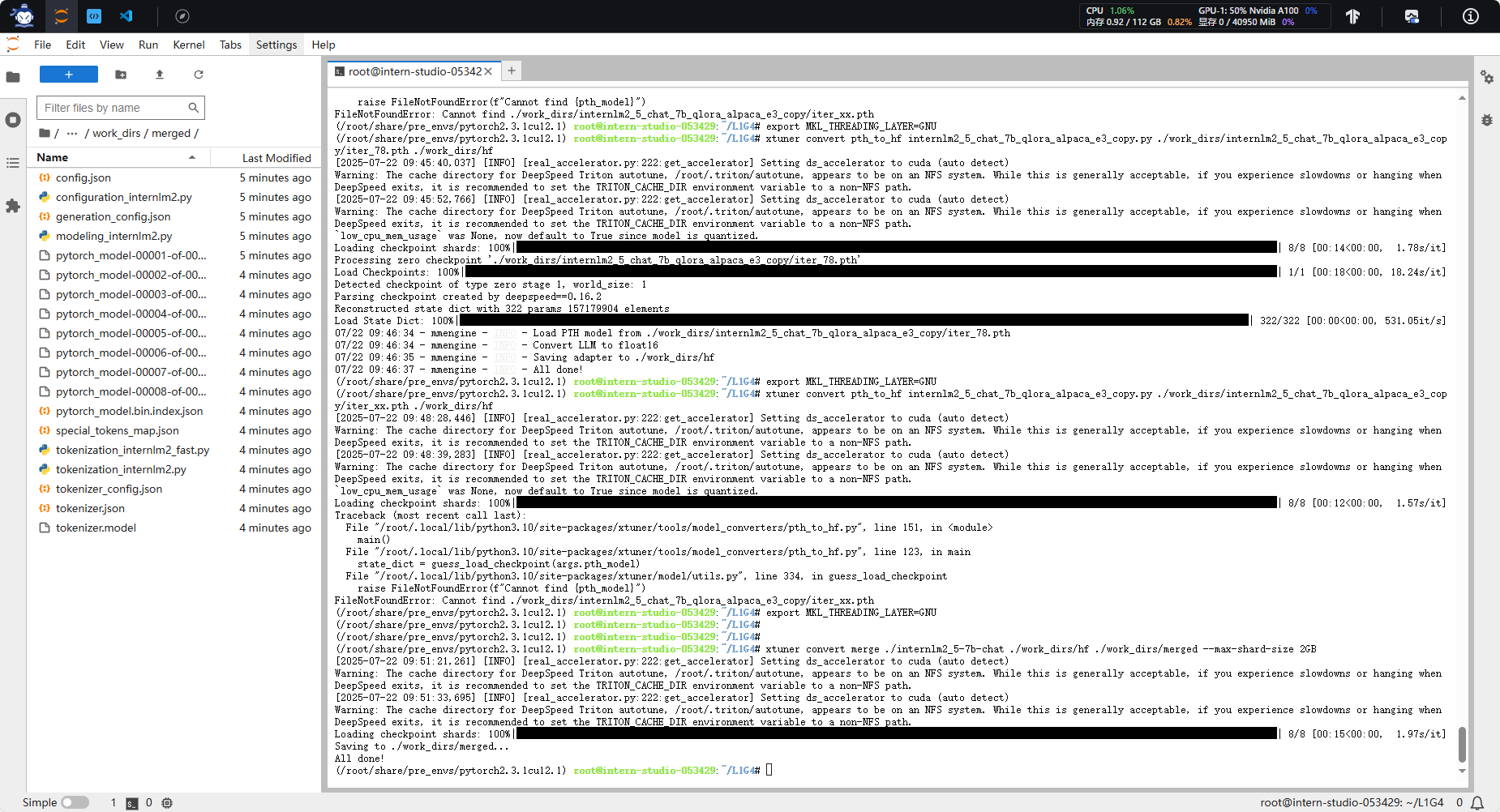Click status bar text root@intern-studio-053429: ~/L1G4

pos(1352,802)
